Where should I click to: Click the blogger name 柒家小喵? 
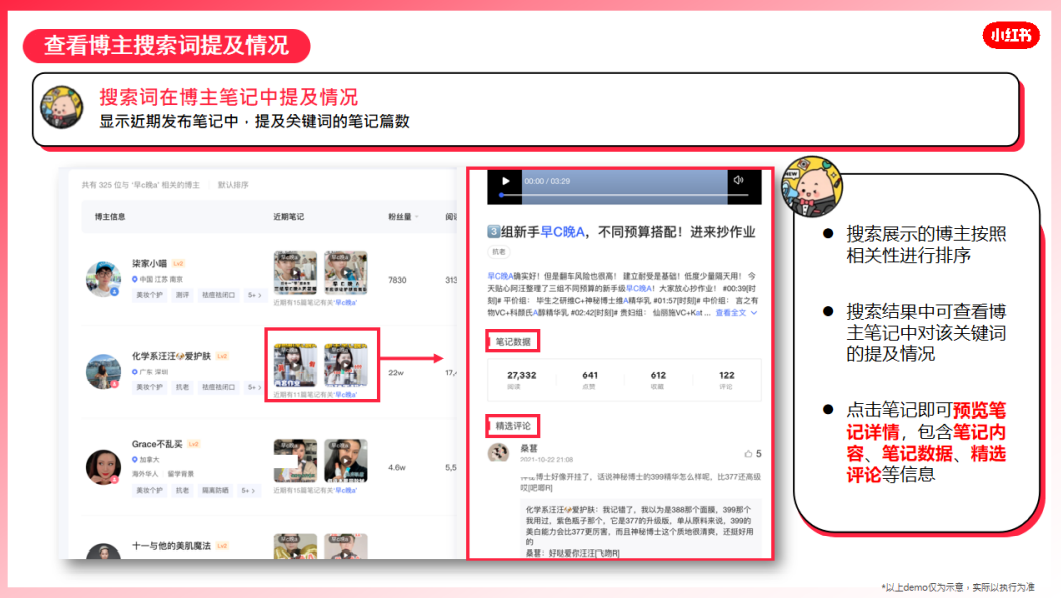coord(150,263)
